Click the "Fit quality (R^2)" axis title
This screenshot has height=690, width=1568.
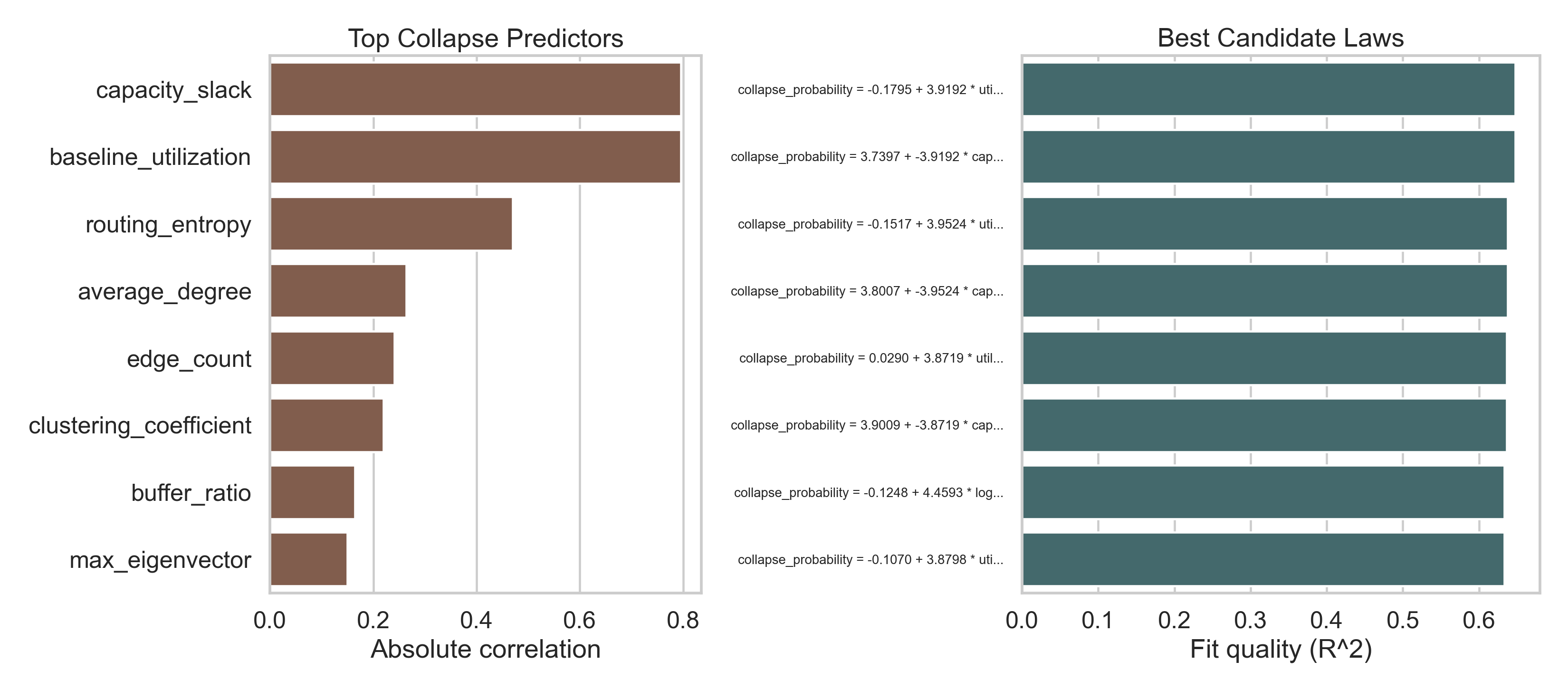pyautogui.click(x=1281, y=649)
